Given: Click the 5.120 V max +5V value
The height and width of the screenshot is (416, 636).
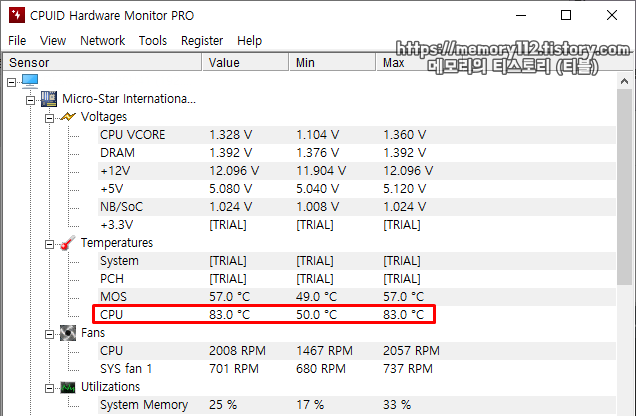Looking at the screenshot, I should click(404, 189).
